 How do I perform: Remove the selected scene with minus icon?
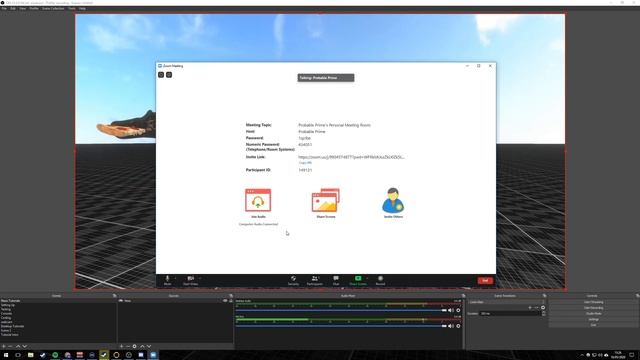click(10, 346)
